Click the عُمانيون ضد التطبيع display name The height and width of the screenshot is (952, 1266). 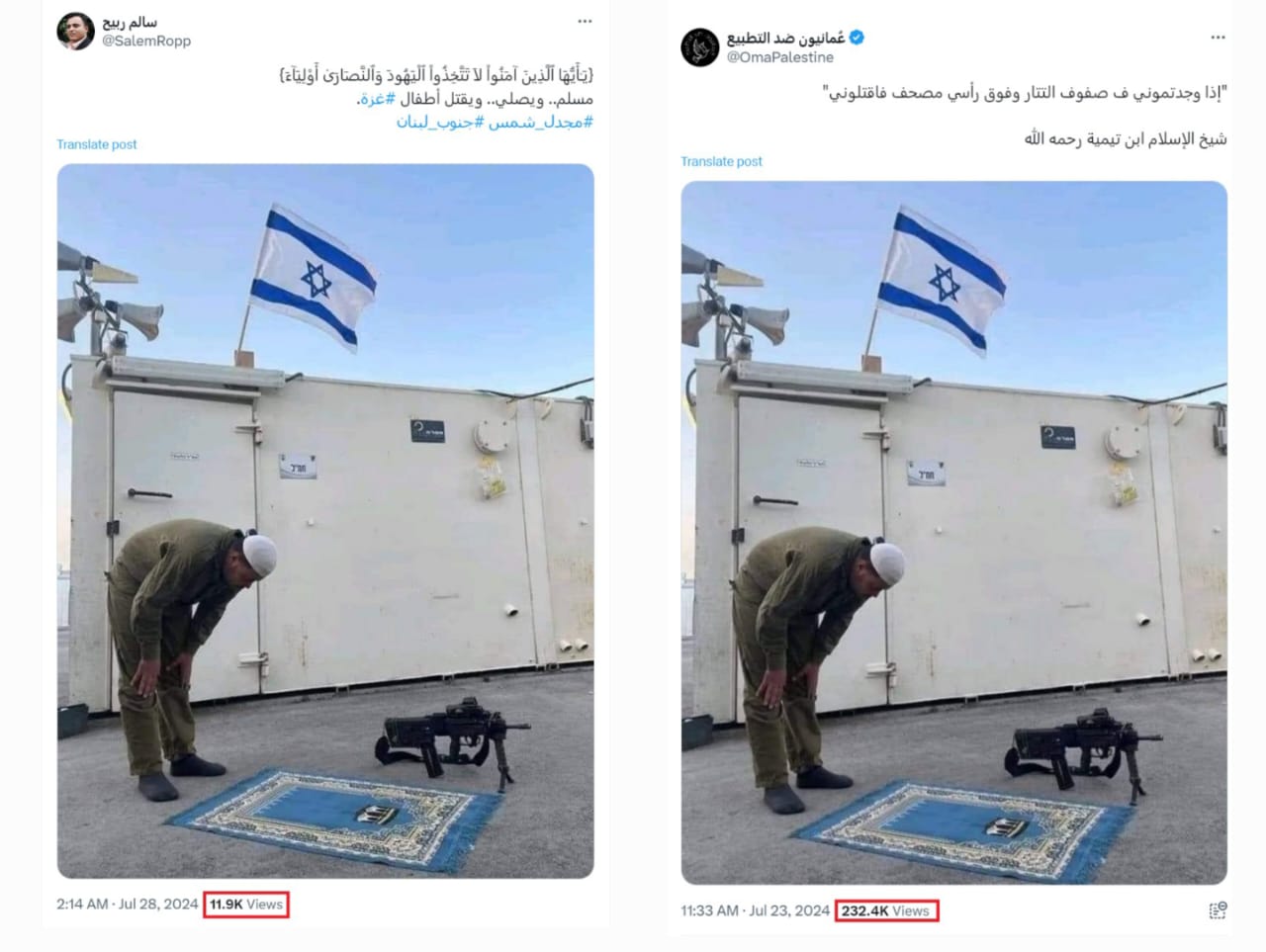pyautogui.click(x=785, y=38)
